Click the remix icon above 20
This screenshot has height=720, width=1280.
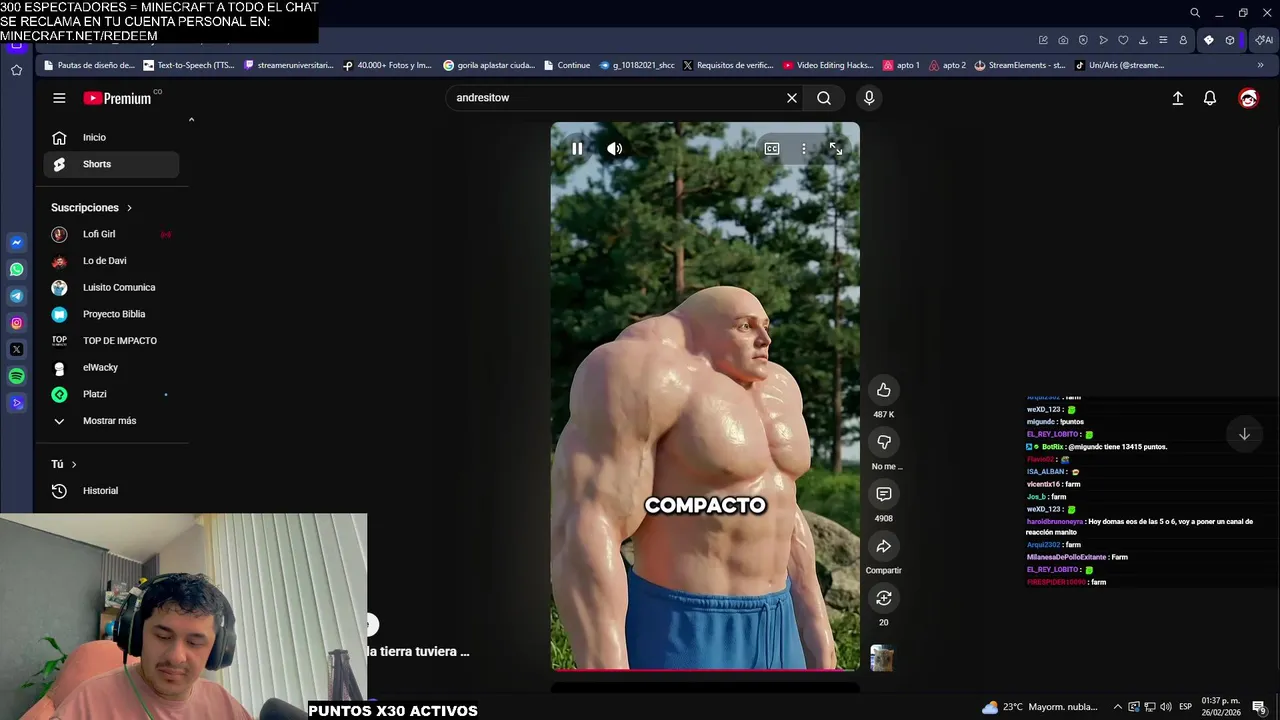pos(884,598)
